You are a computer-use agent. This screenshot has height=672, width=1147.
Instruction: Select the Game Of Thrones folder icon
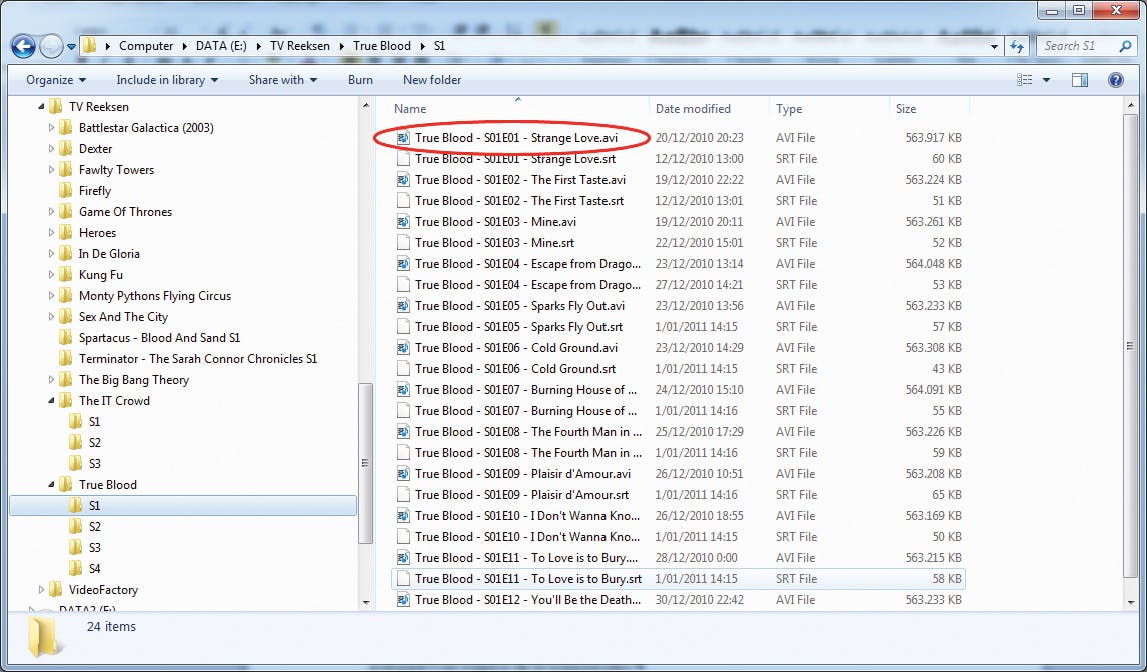tap(65, 212)
